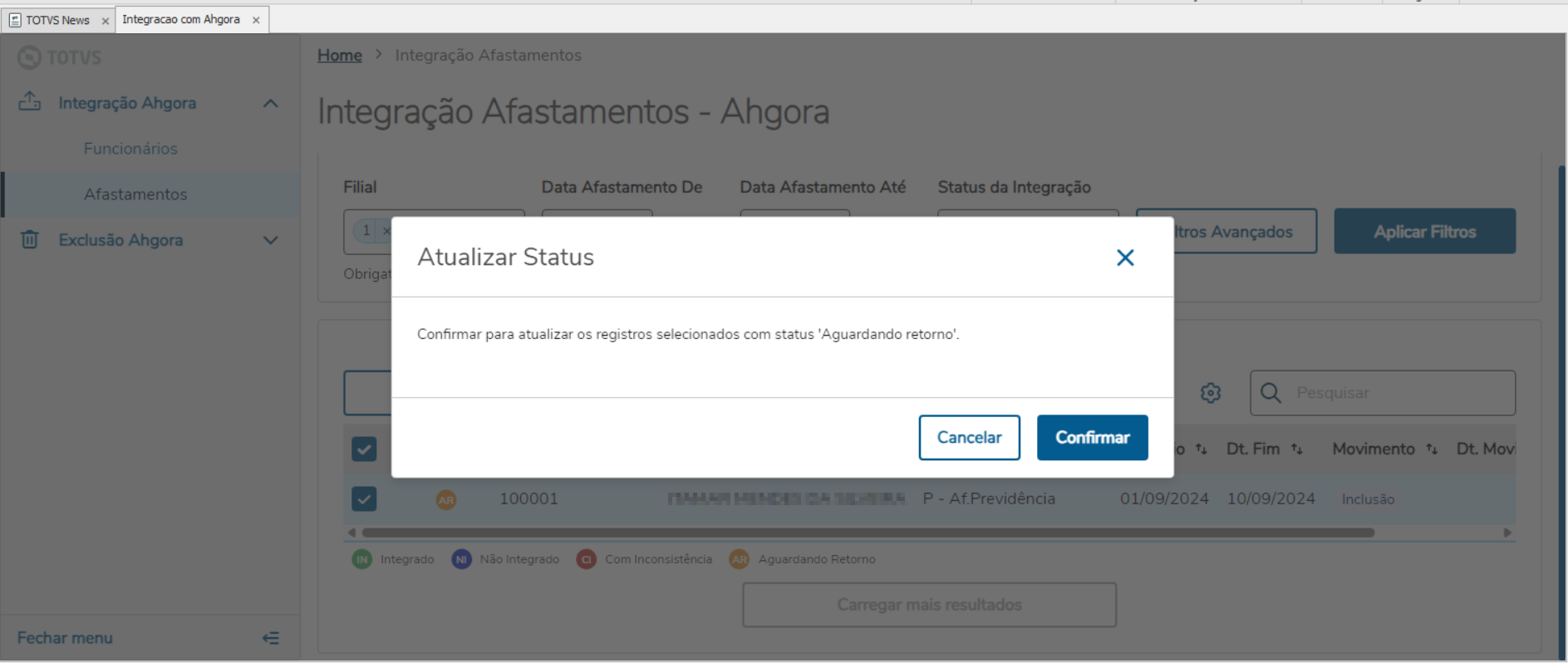This screenshot has width=1568, height=663.
Task: Click Fechar menu label
Action: coord(65,637)
